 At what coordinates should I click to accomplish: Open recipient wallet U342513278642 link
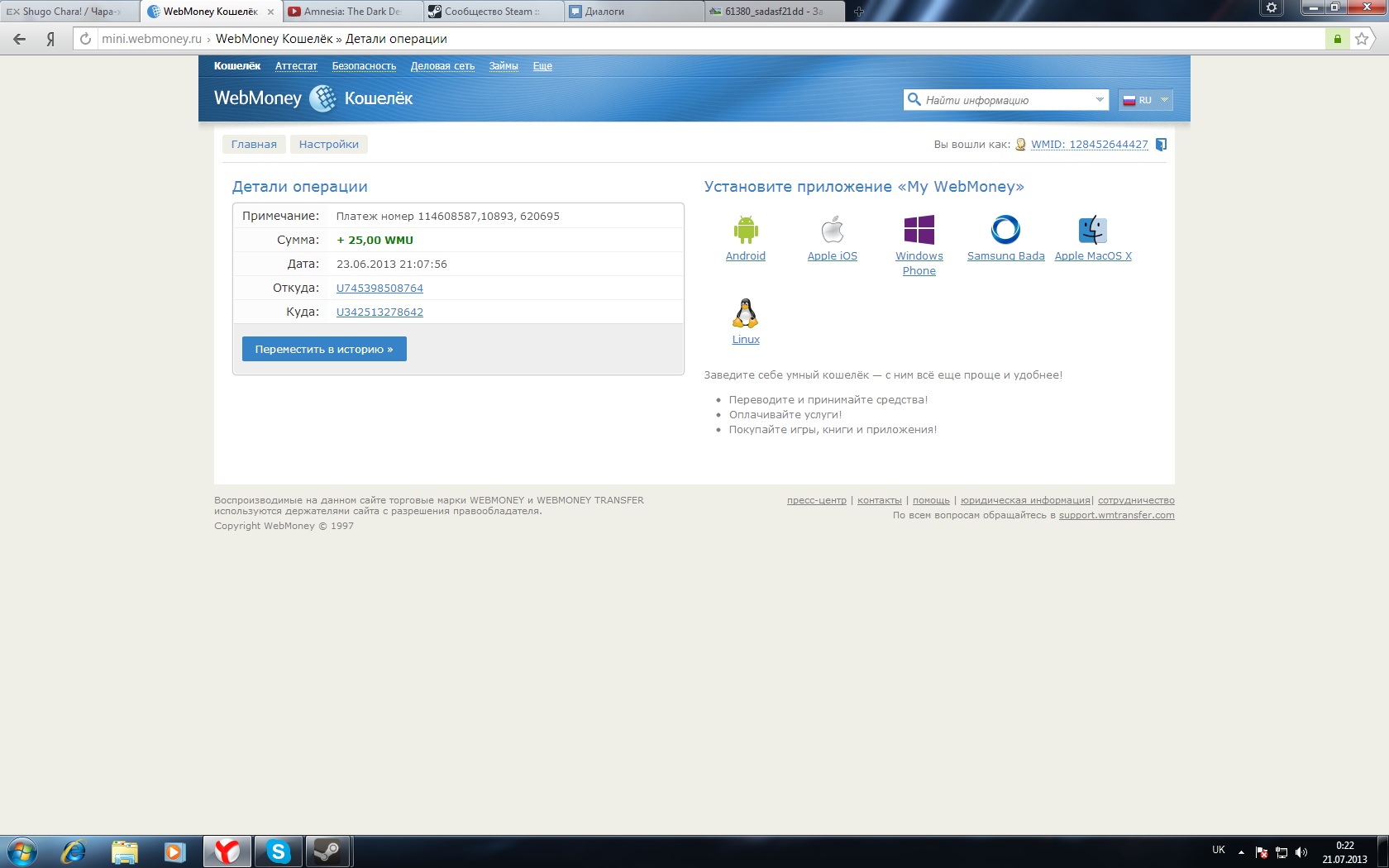379,312
